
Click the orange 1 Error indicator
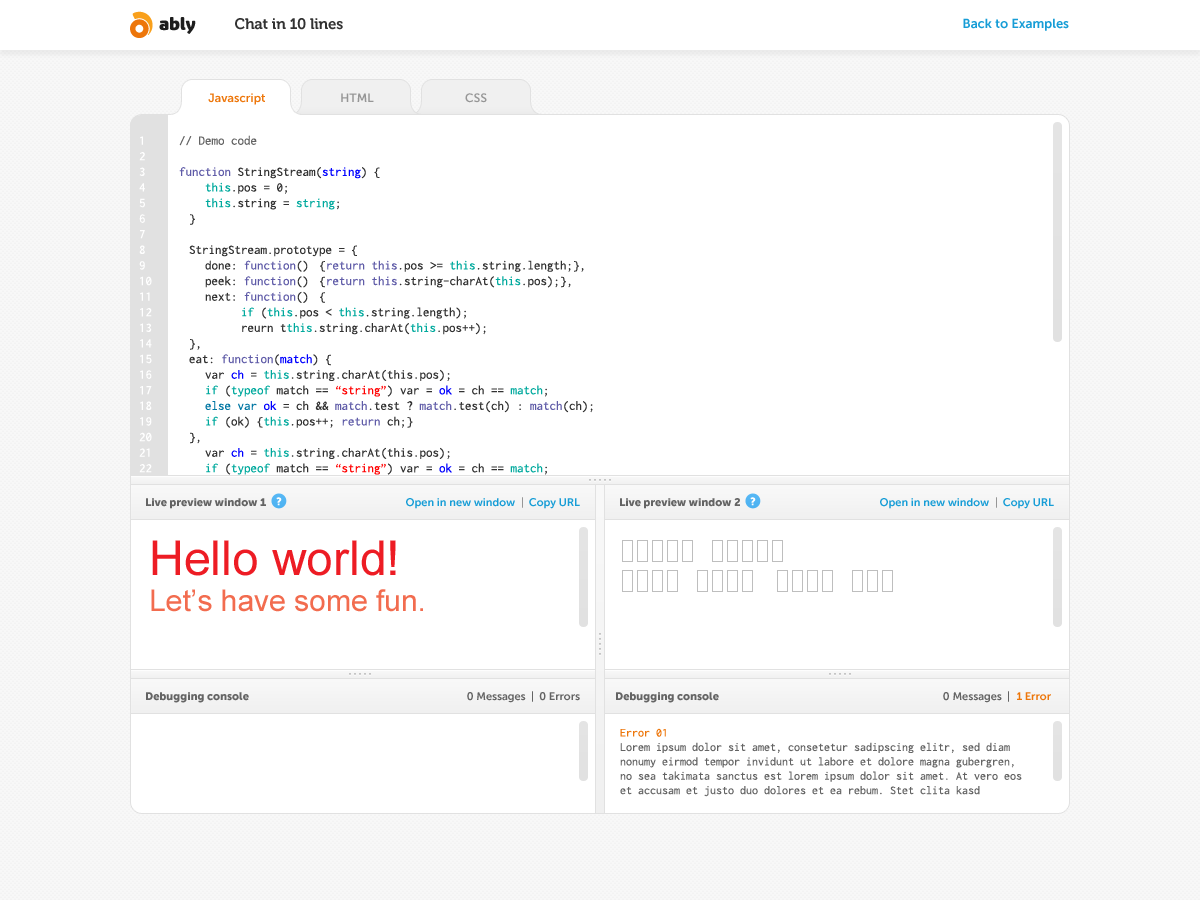1033,696
